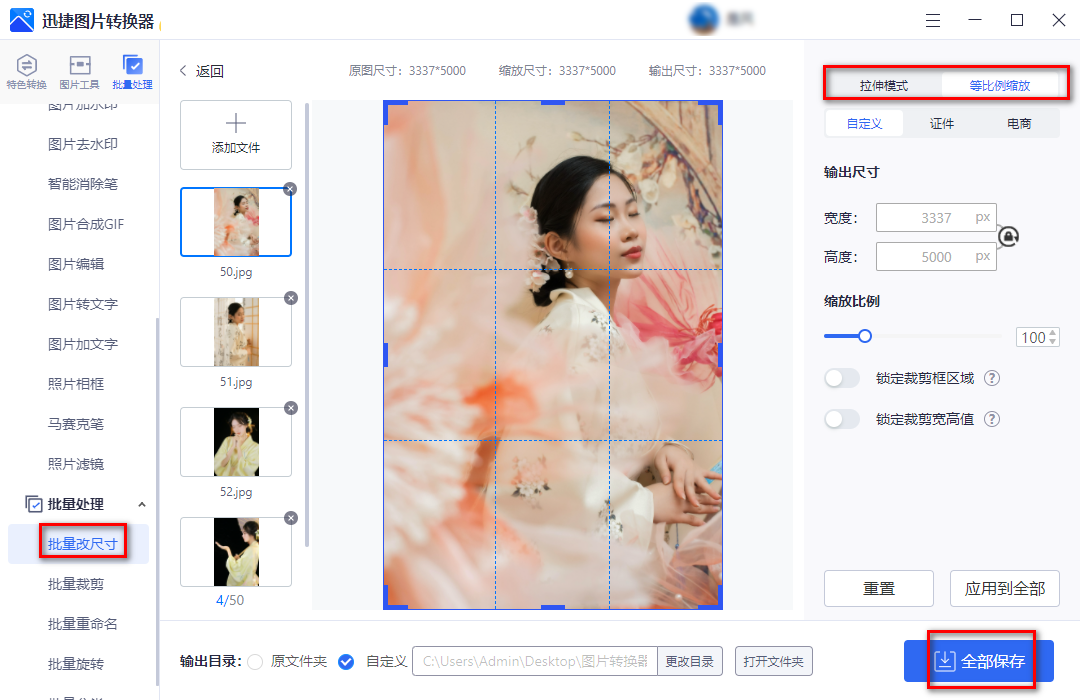Select the 自定义 output directory option
Screen dimensions: 1080x700
(346, 662)
